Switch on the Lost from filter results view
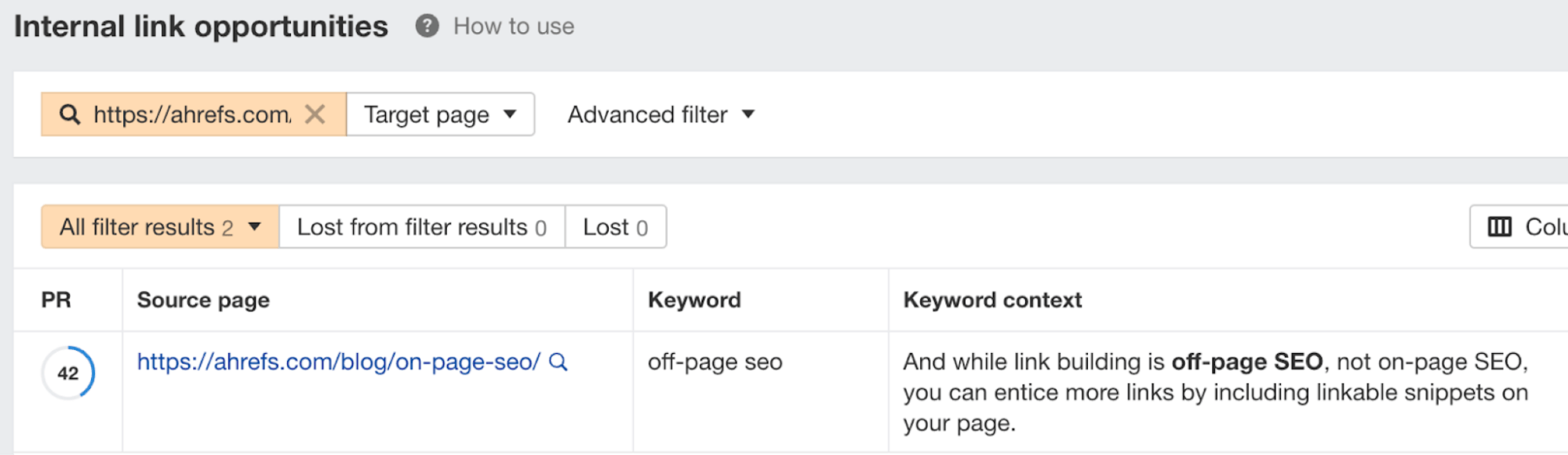 420,227
